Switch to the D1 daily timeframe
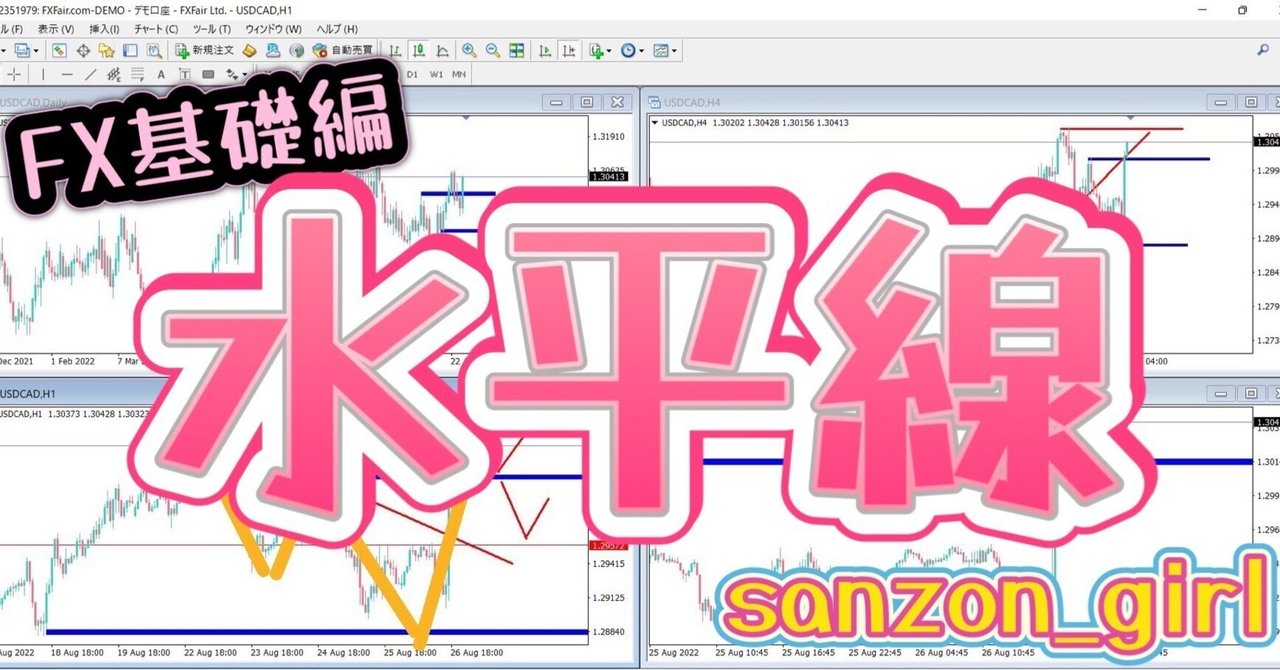The image size is (1280, 670). (411, 74)
